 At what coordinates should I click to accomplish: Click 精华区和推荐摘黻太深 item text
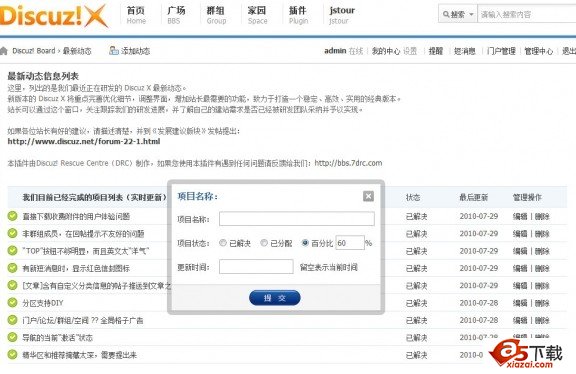(x=80, y=355)
